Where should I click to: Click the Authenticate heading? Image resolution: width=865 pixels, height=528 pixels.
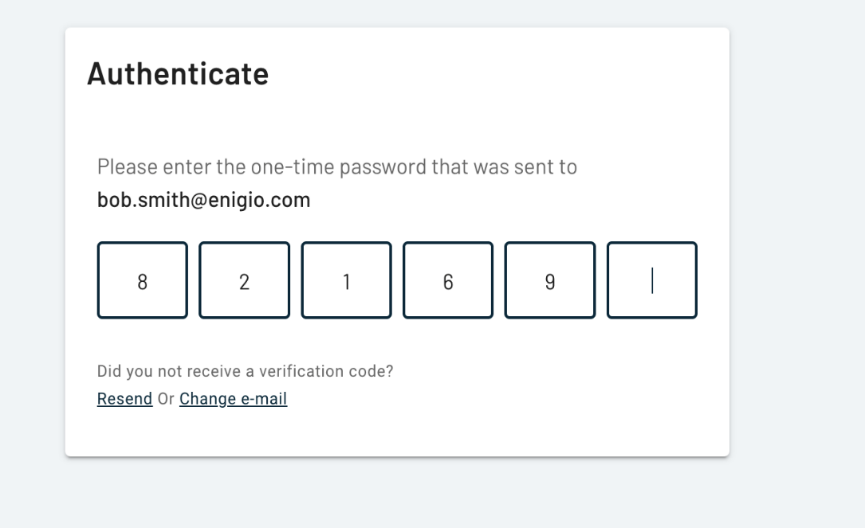pyautogui.click(x=178, y=74)
